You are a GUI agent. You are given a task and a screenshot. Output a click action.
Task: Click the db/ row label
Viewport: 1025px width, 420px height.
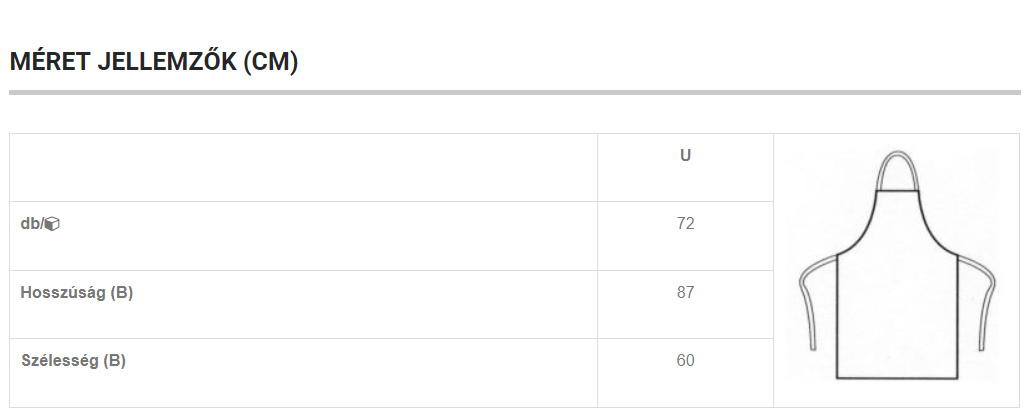tap(40, 224)
